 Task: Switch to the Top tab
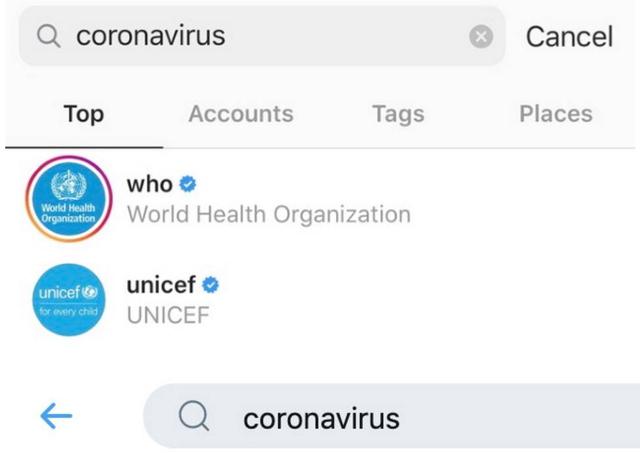83,114
